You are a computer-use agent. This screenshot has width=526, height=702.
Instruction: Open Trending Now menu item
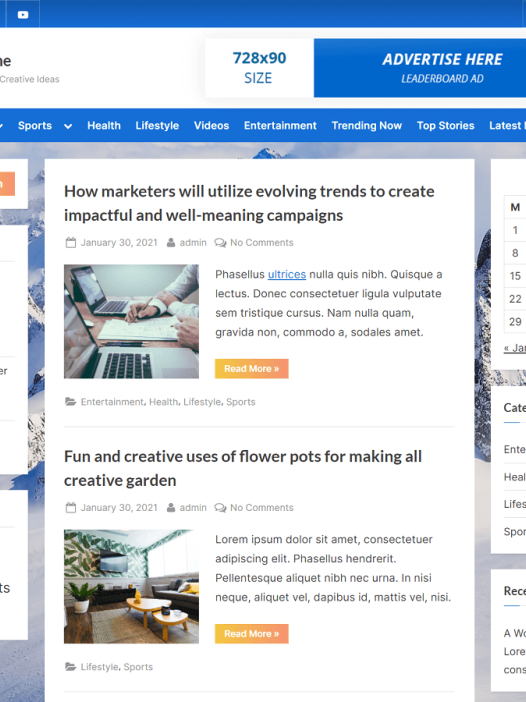coord(367,125)
